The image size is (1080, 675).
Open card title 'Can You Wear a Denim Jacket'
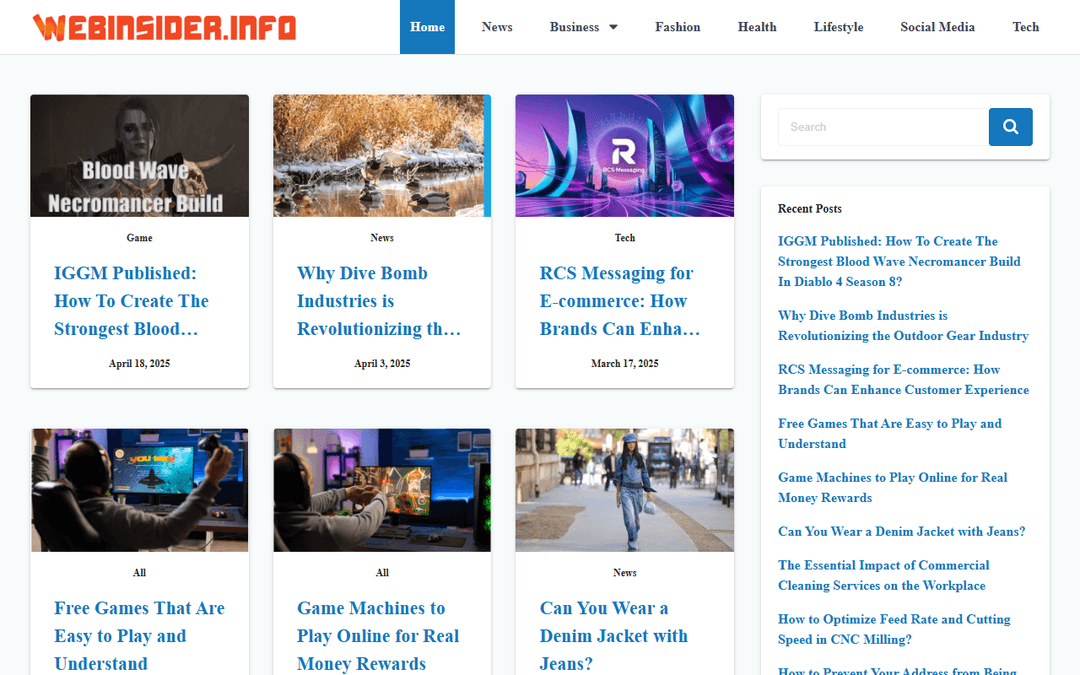[614, 636]
